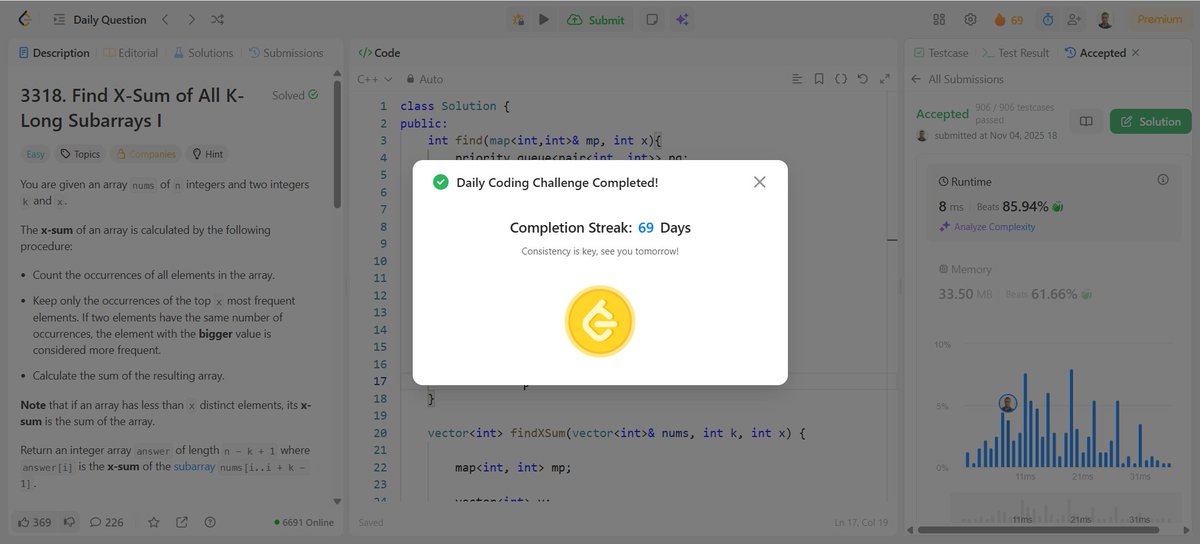Open the settings gear in the top bar
Viewport: 1200px width, 544px height.
tap(970, 19)
